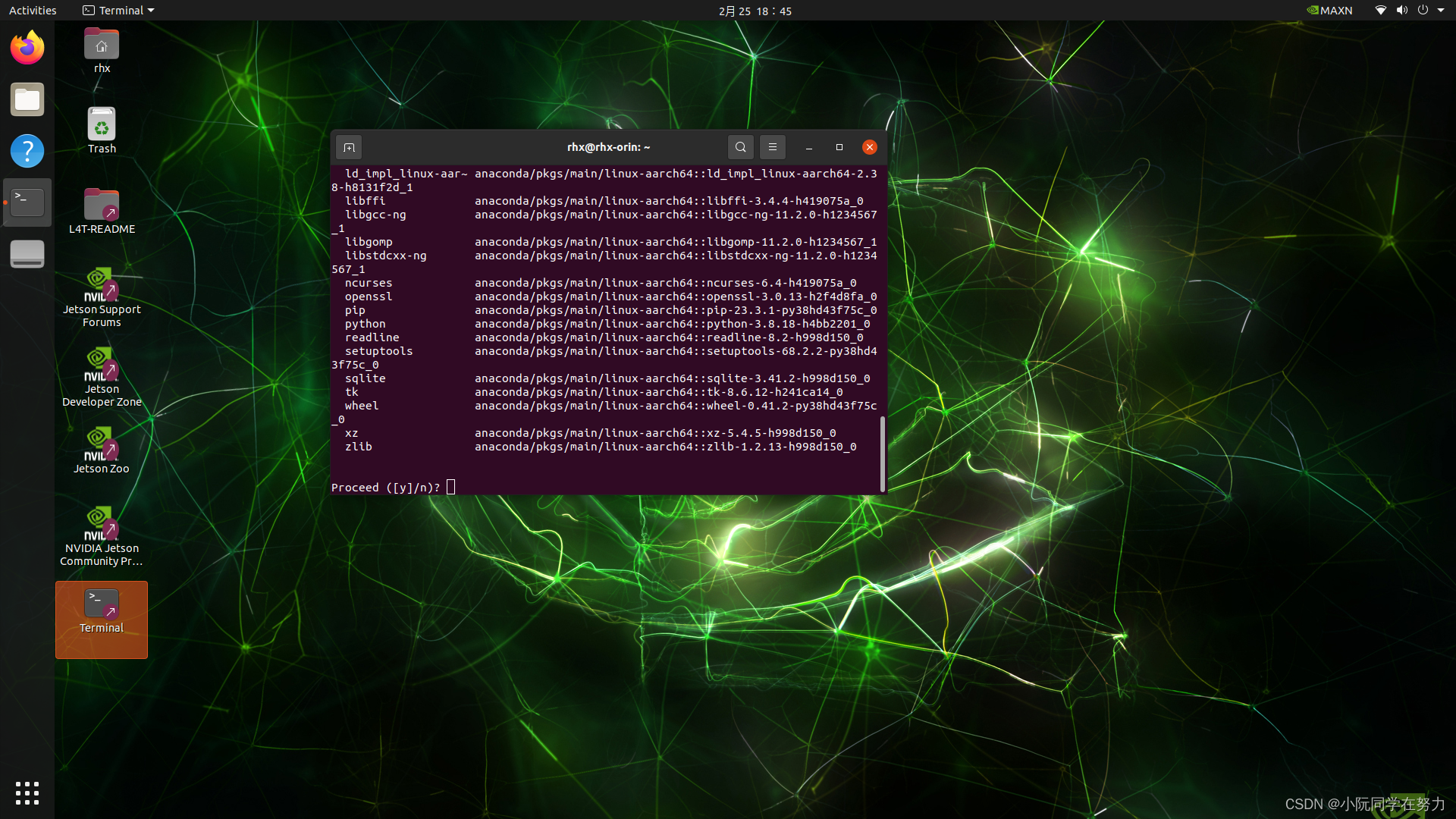
Task: Open the rhx home folder on desktop
Action: (102, 50)
